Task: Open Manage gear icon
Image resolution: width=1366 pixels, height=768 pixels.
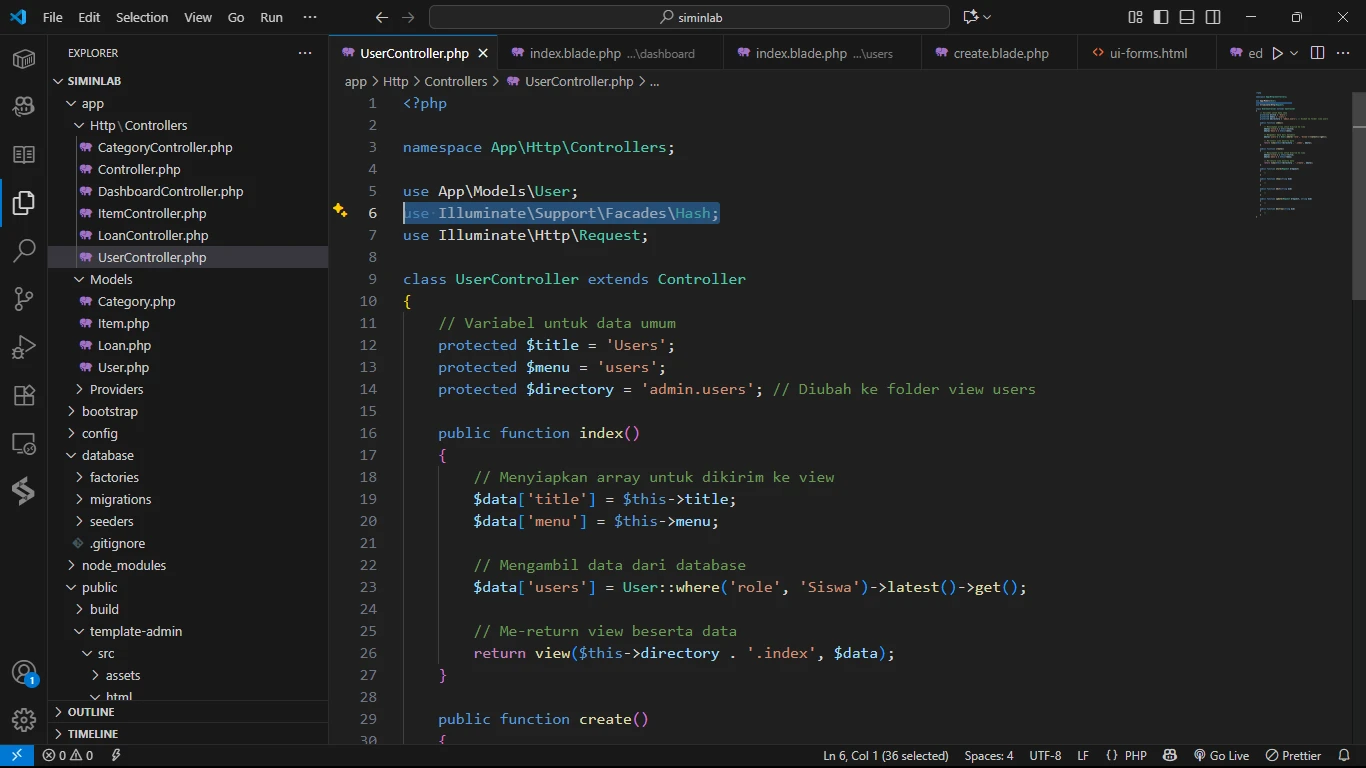Action: (24, 720)
